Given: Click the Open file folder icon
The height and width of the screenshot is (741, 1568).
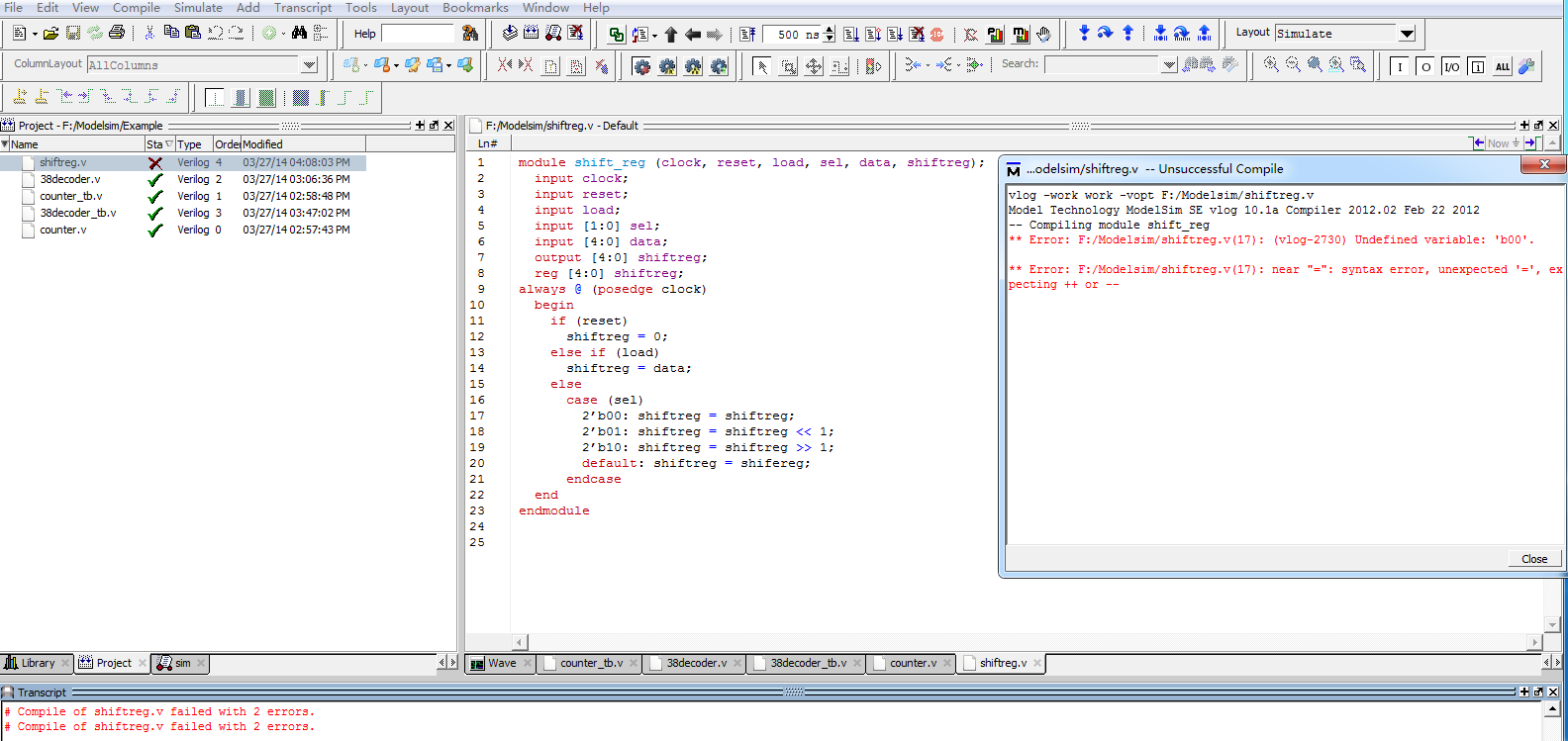Looking at the screenshot, I should click(x=50, y=34).
